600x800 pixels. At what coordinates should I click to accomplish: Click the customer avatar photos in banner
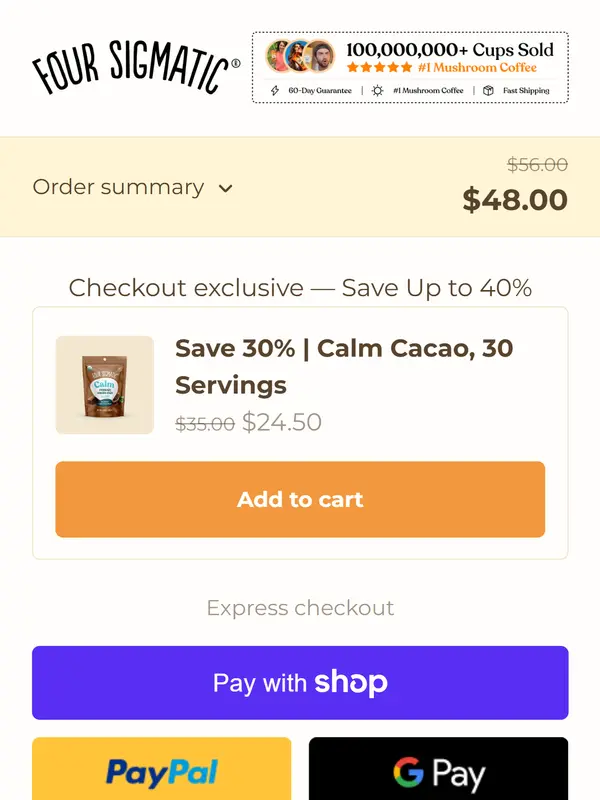click(300, 57)
